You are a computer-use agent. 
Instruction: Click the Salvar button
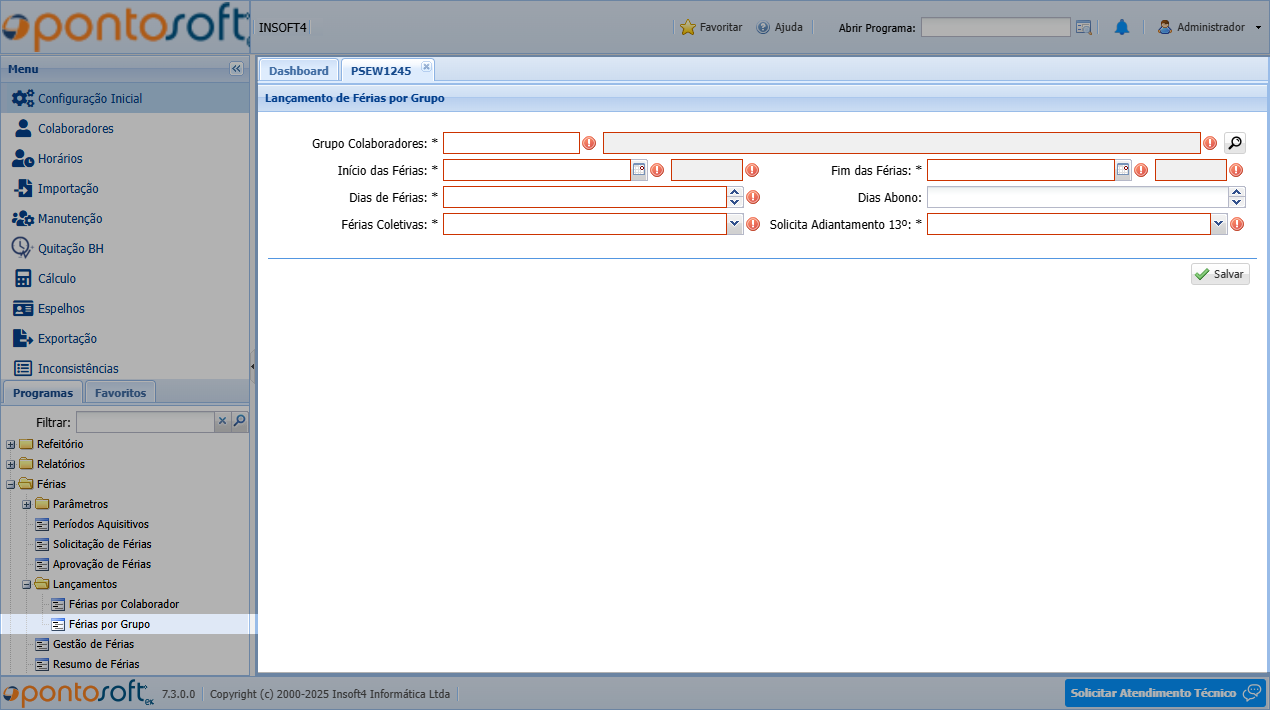[x=1220, y=274]
